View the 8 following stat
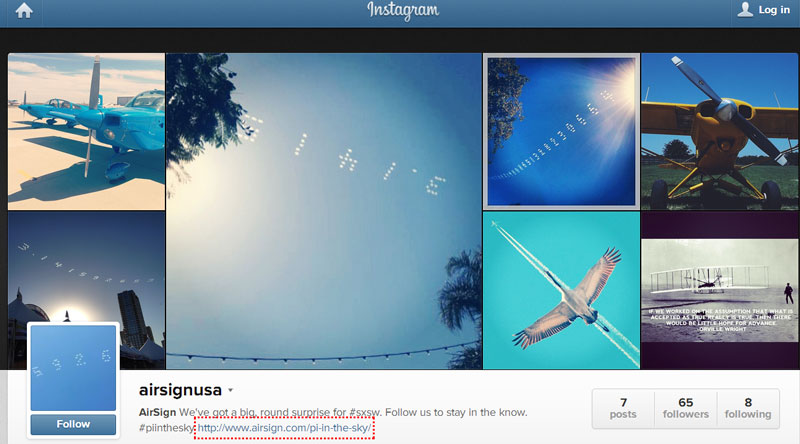The height and width of the screenshot is (444, 800). click(x=748, y=408)
